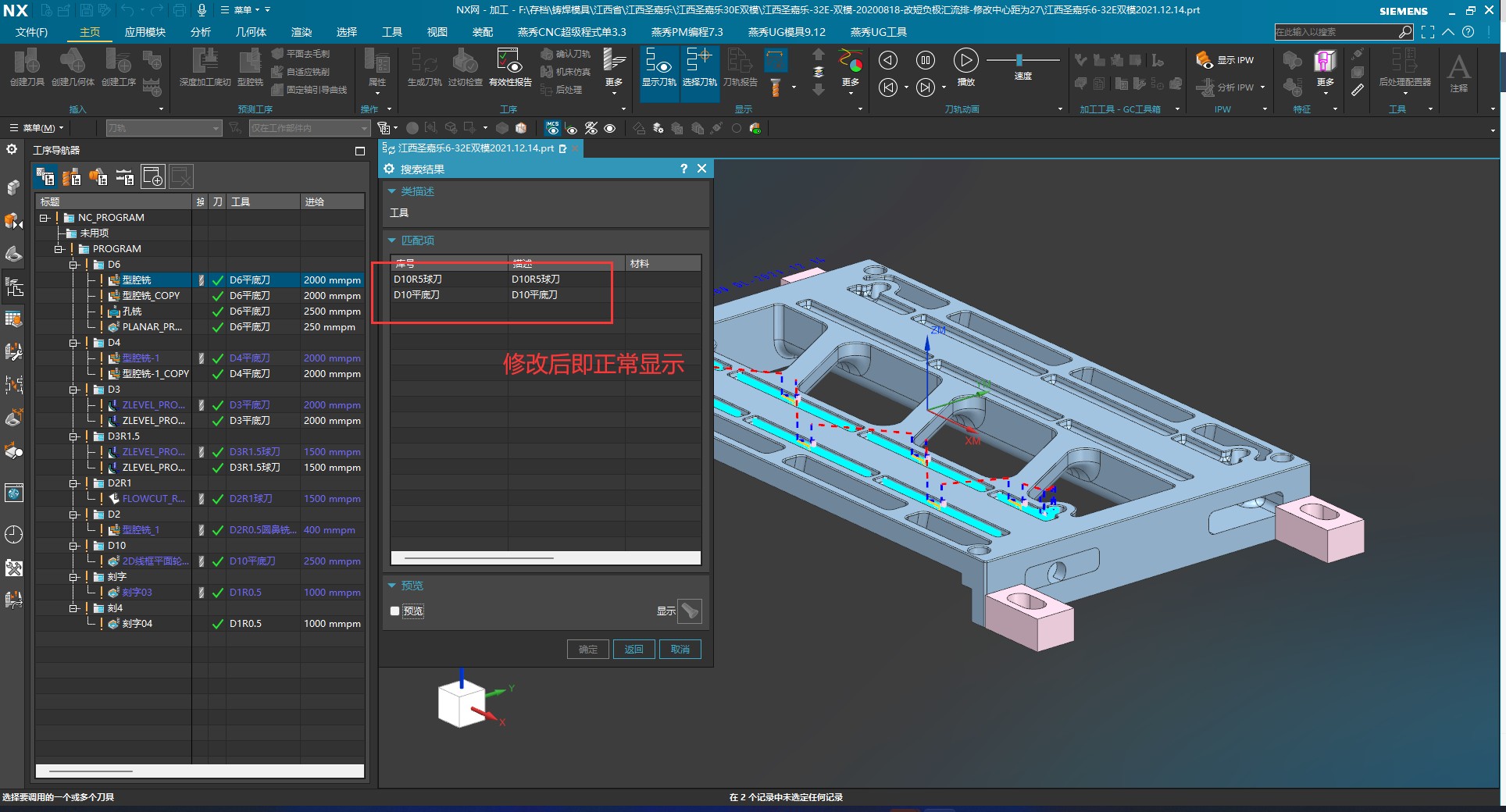Select the 刻字04 operation
Screen dimensions: 1506x812
(137, 624)
